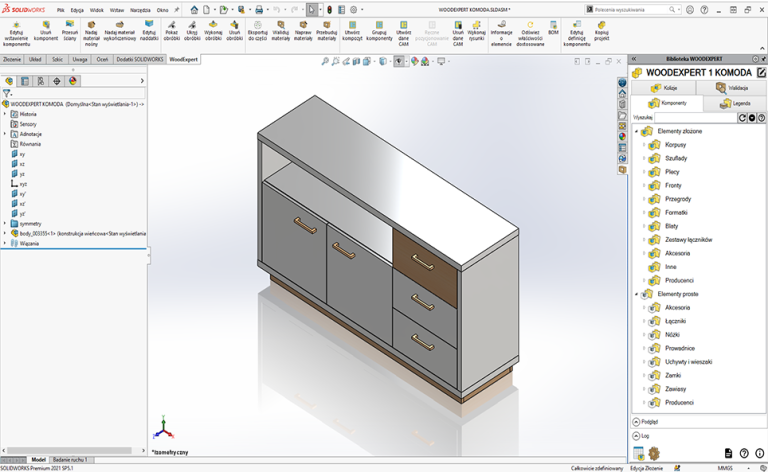Click the 'Utwórz dane CAM' icon
Image resolution: width=768 pixels, height=472 pixels.
403,24
